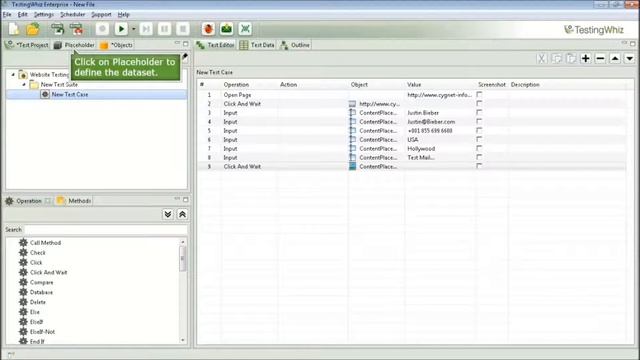This screenshot has width=640, height=360.
Task: Minimize the Operation panel
Action: (x=177, y=199)
